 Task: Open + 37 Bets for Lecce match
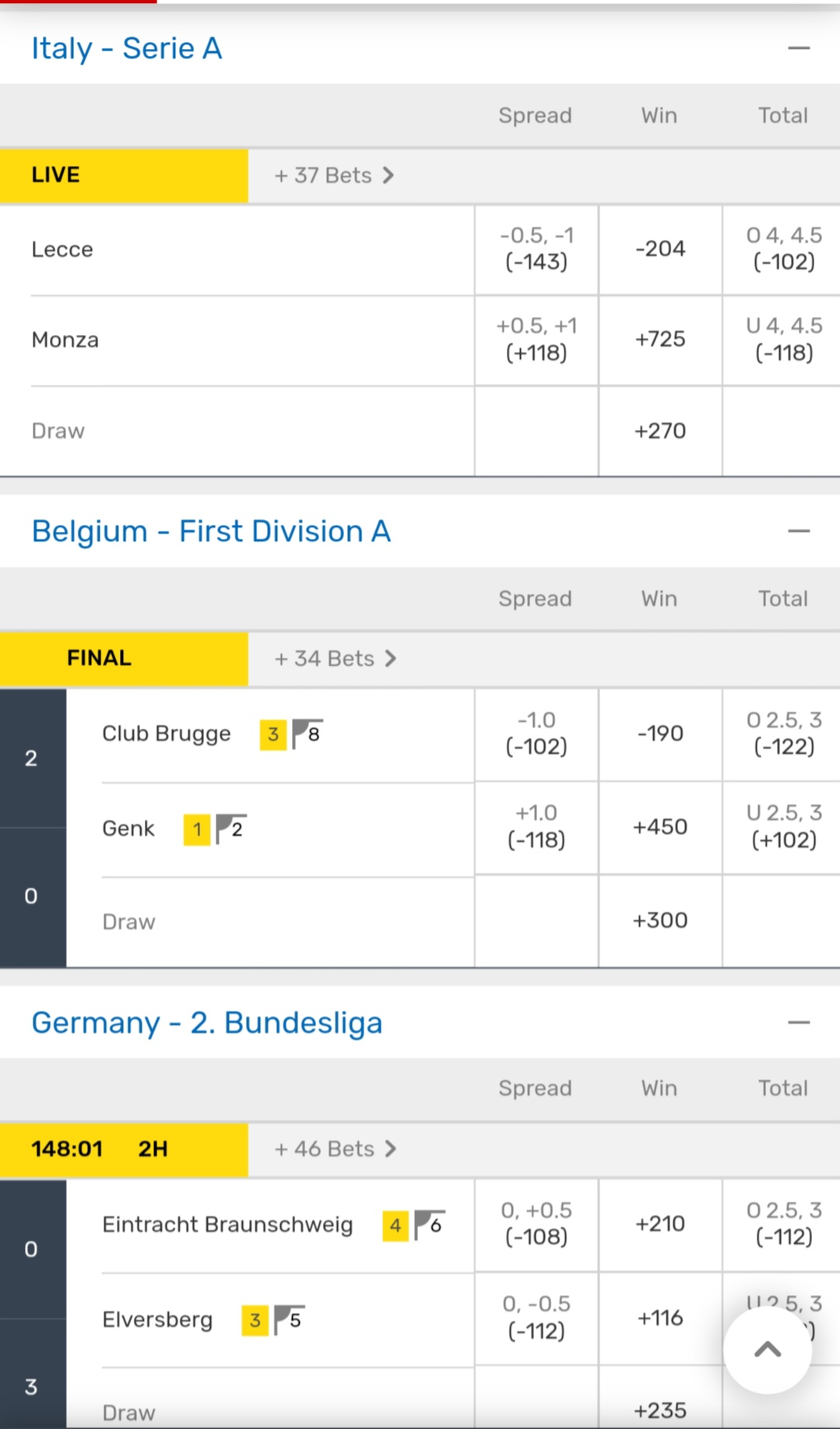(335, 176)
